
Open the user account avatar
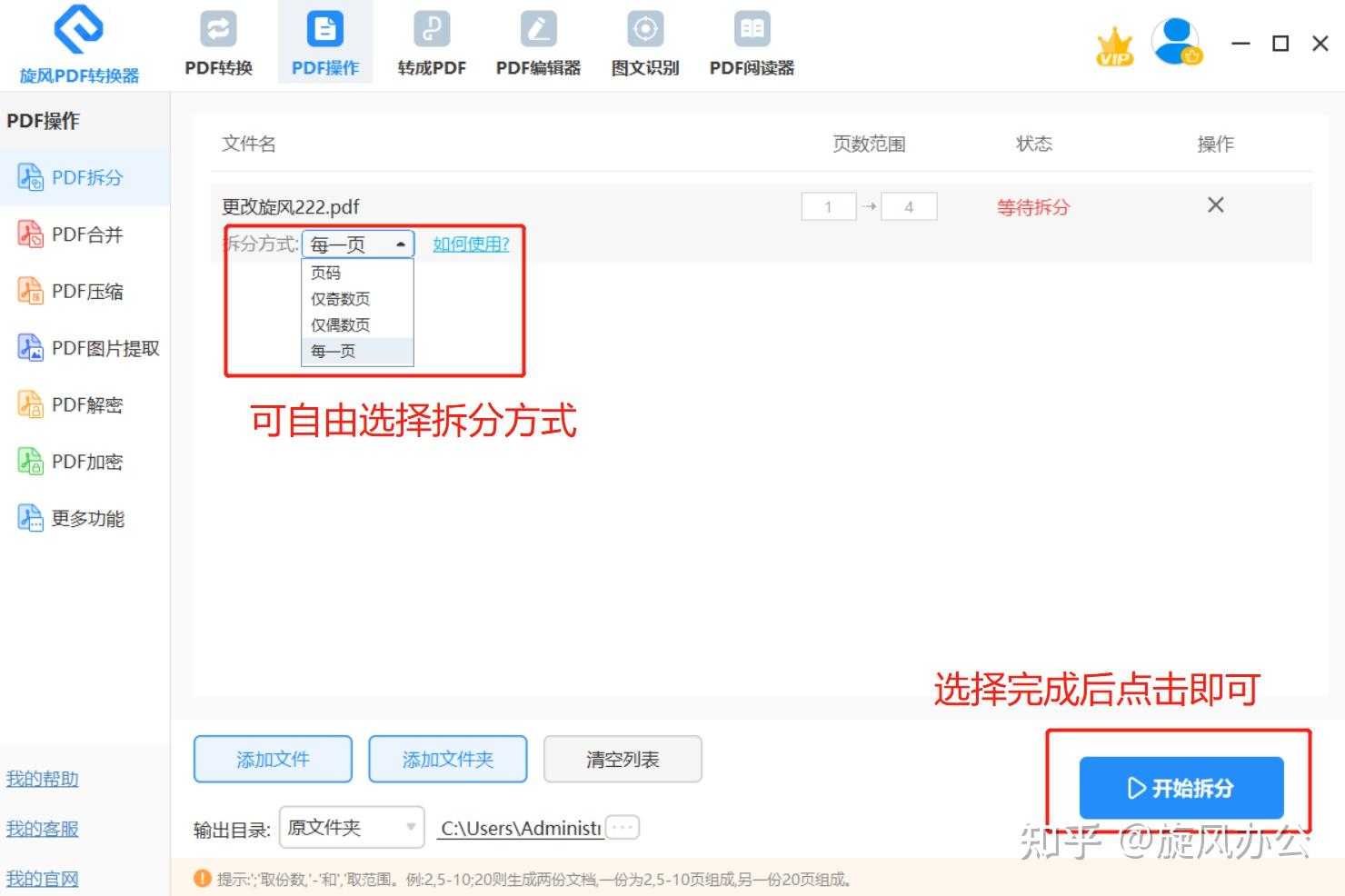pos(1177,42)
